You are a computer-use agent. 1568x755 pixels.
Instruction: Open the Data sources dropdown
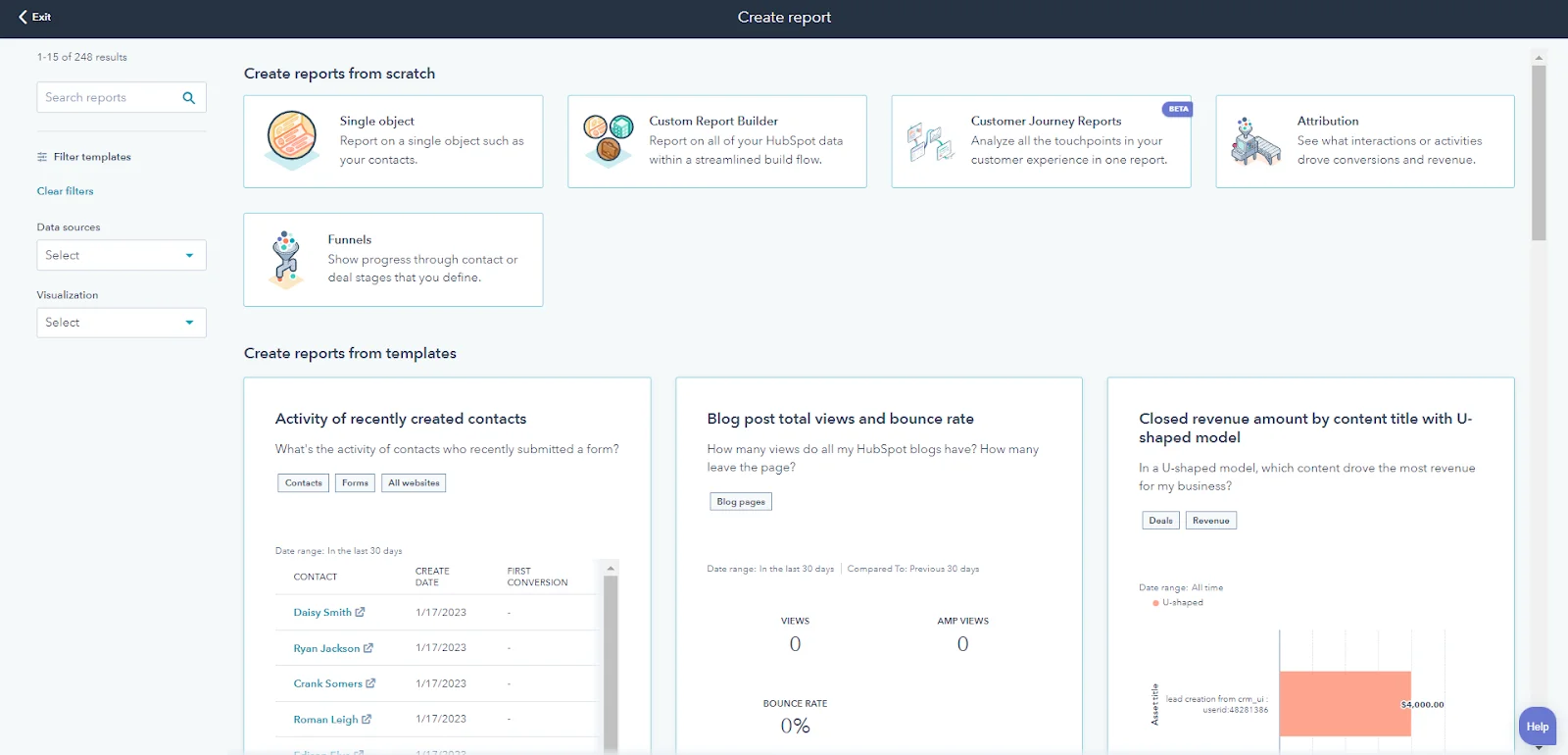click(122, 255)
